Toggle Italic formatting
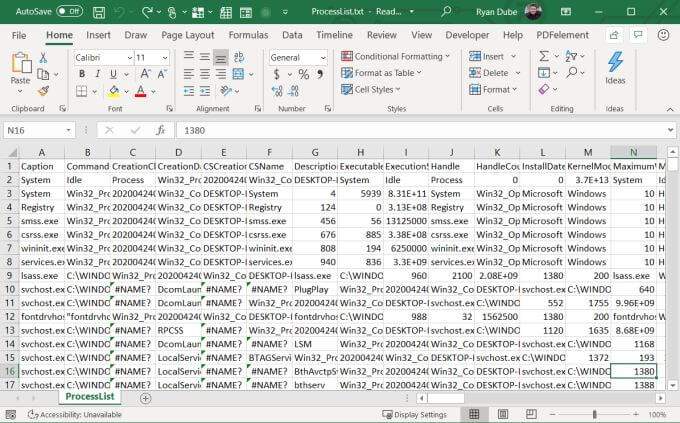Viewport: 680px width, 423px height. (x=97, y=74)
